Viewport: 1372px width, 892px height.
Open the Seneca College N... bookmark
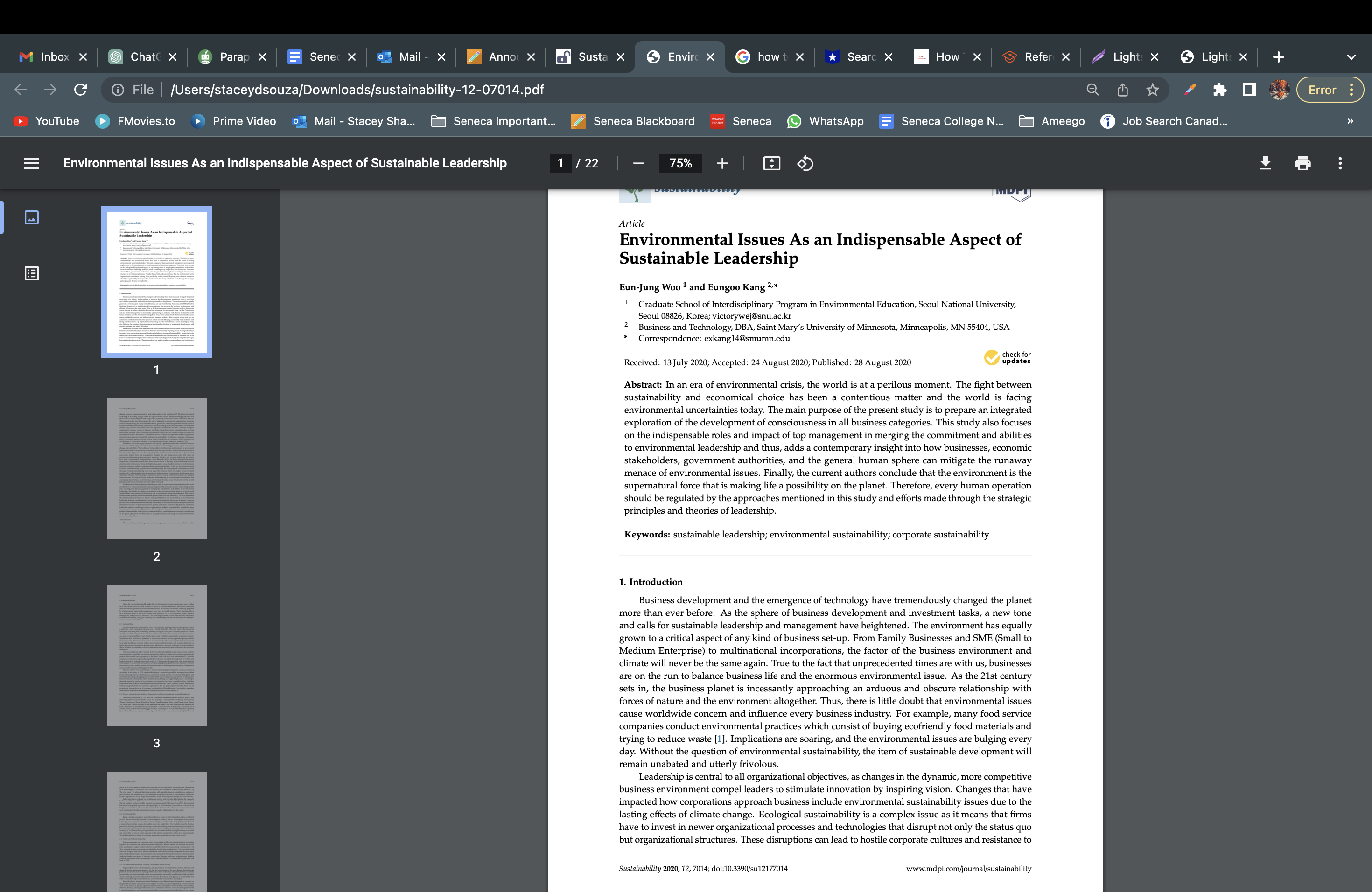941,121
